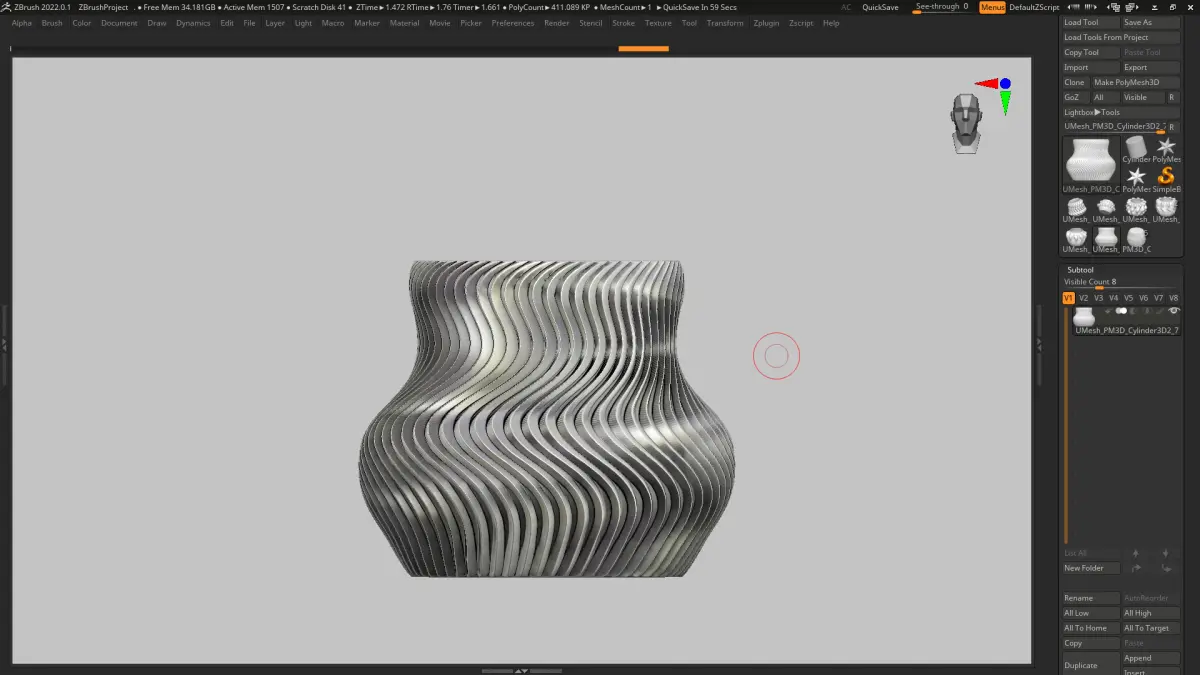
Task: Click the large UMesh_PM3D_C current tool thumbnail
Action: [1090, 165]
